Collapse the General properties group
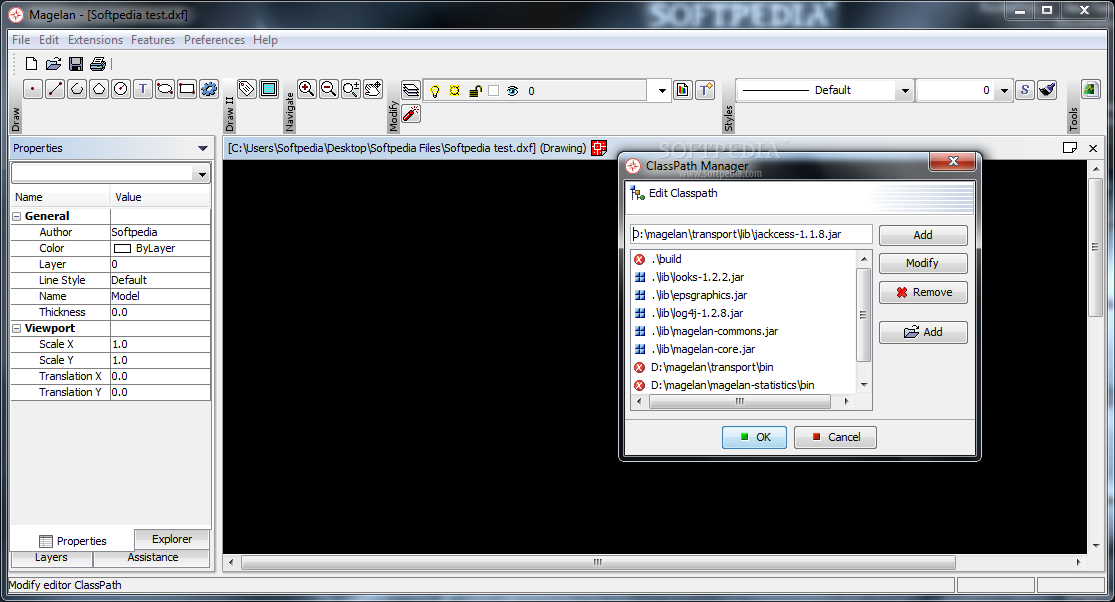1115x602 pixels. click(16, 216)
